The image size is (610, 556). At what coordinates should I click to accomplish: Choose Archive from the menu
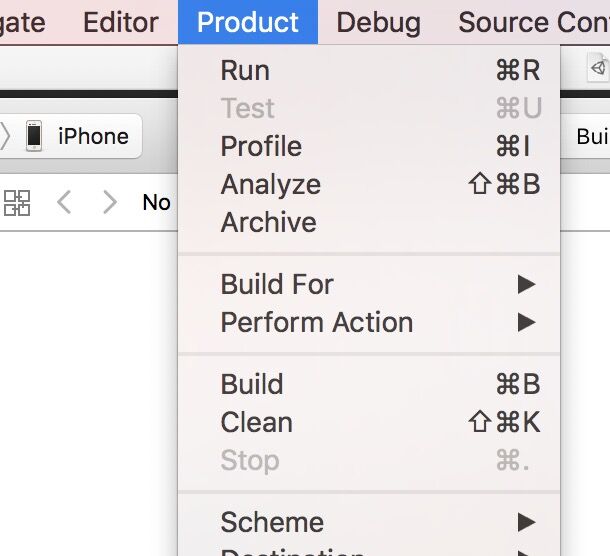pyautogui.click(x=268, y=223)
